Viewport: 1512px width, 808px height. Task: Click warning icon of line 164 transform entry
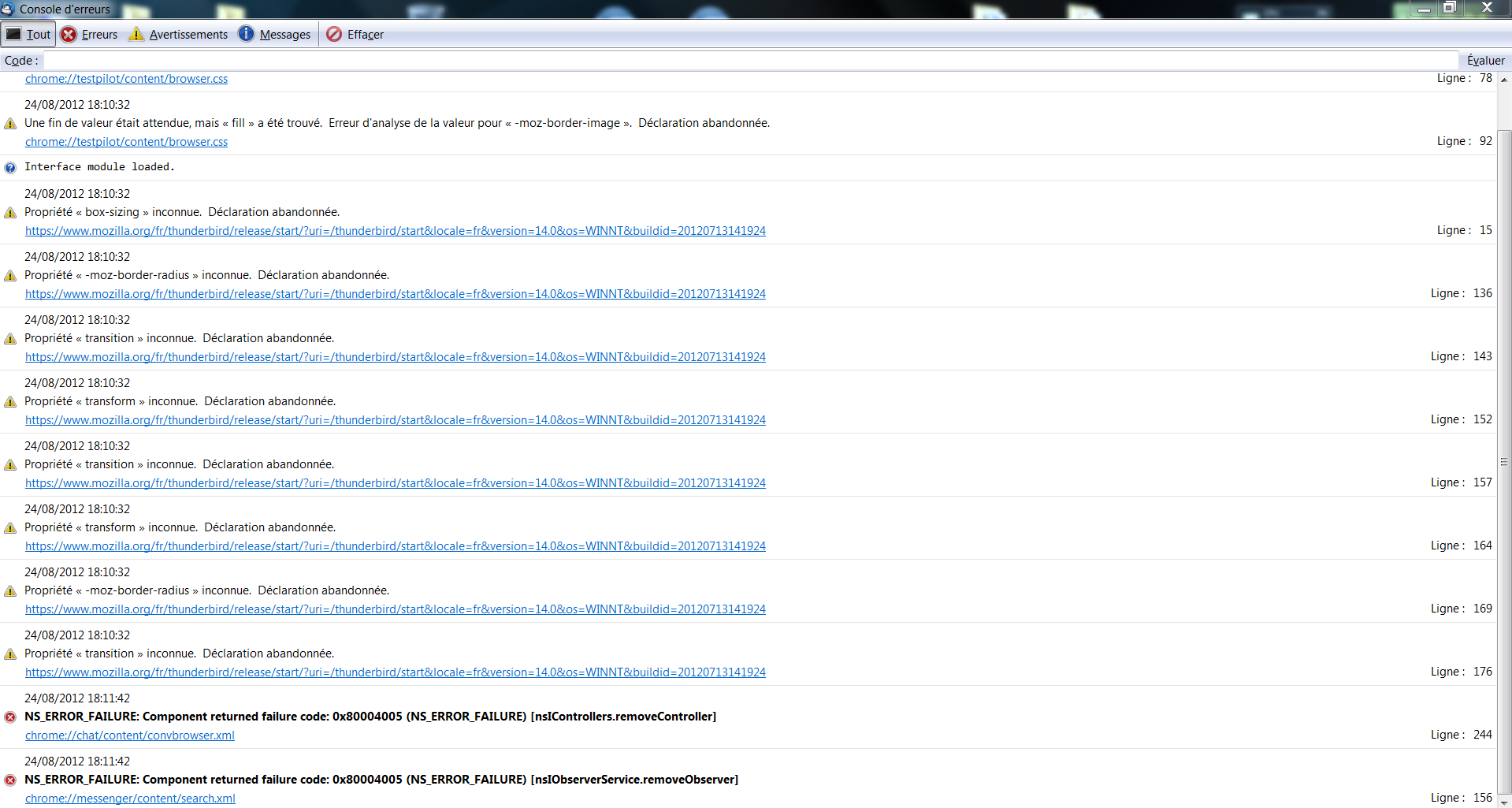coord(10,528)
